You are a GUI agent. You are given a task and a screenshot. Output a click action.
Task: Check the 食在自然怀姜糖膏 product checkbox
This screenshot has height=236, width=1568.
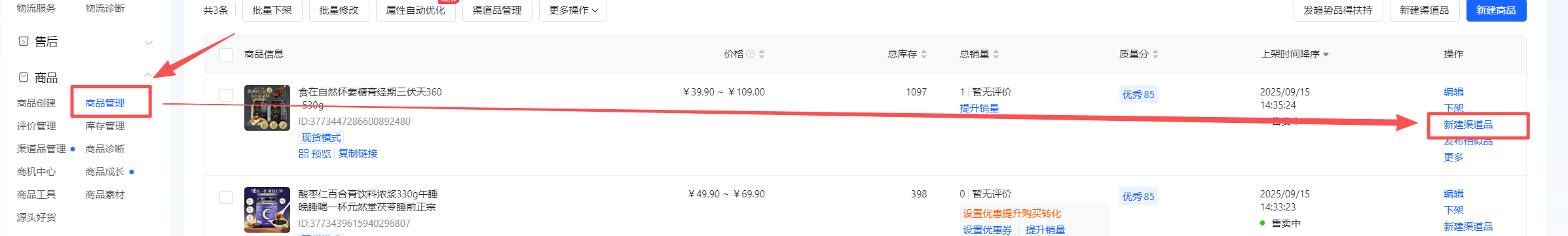click(x=226, y=95)
